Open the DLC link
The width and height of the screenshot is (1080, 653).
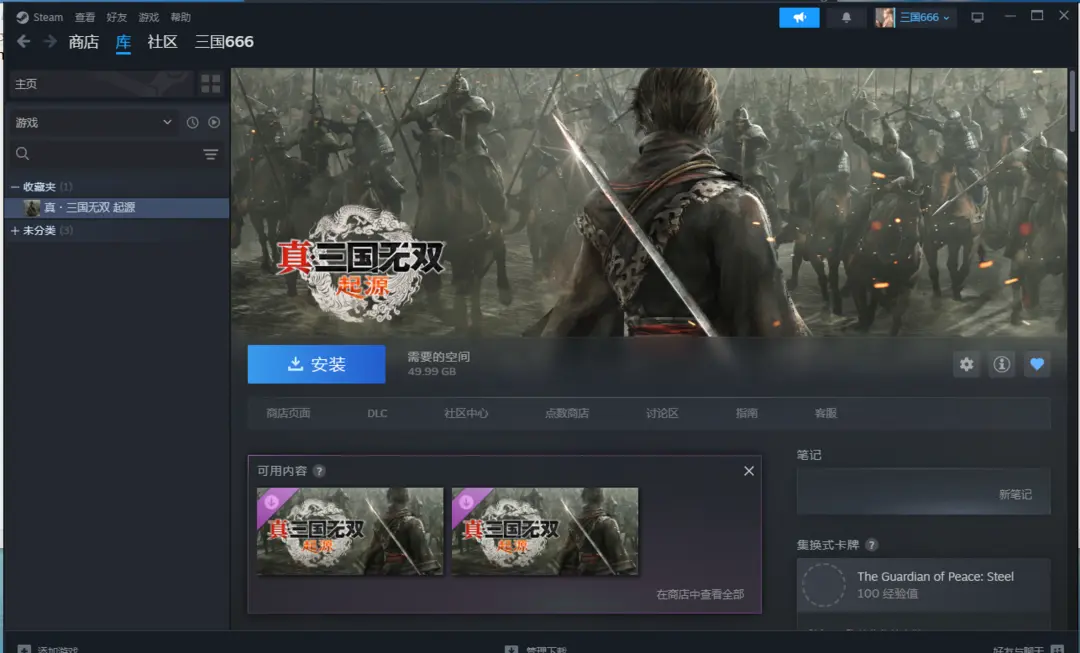tap(377, 413)
